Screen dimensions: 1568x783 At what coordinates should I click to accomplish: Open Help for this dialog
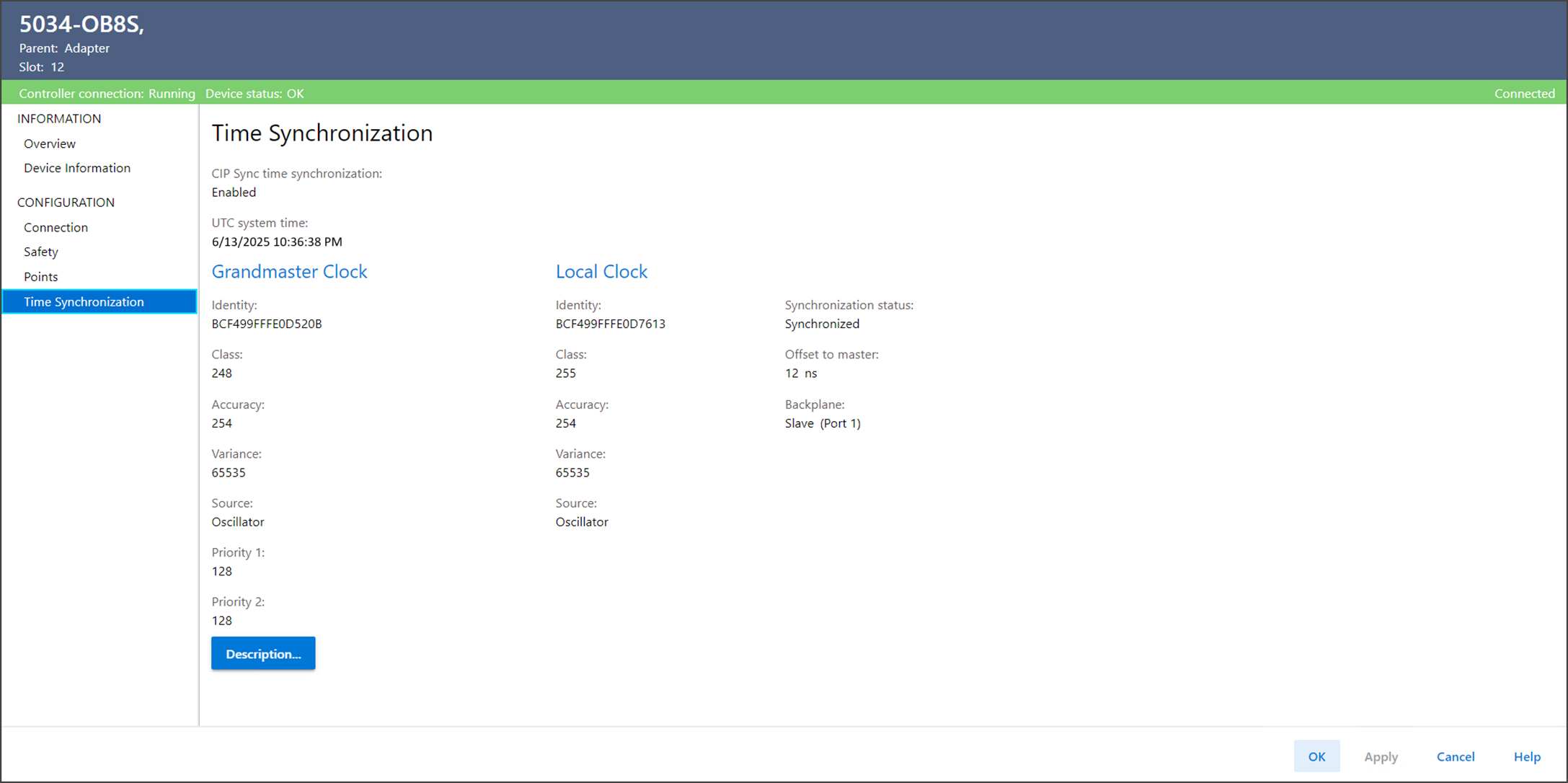pos(1527,756)
